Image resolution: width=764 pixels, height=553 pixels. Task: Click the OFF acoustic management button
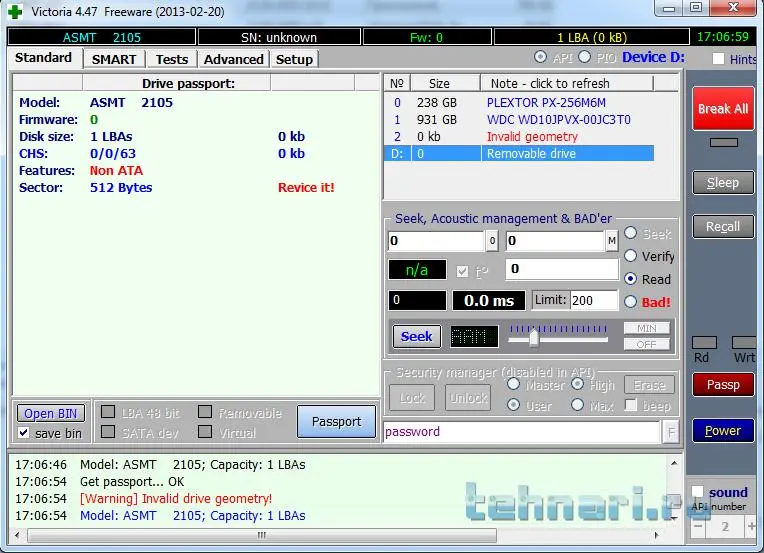(x=646, y=344)
